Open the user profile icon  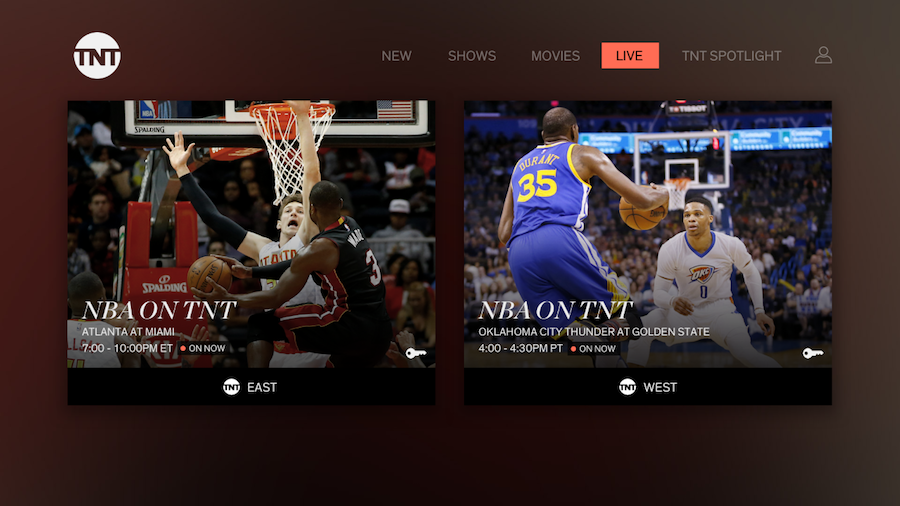point(823,55)
